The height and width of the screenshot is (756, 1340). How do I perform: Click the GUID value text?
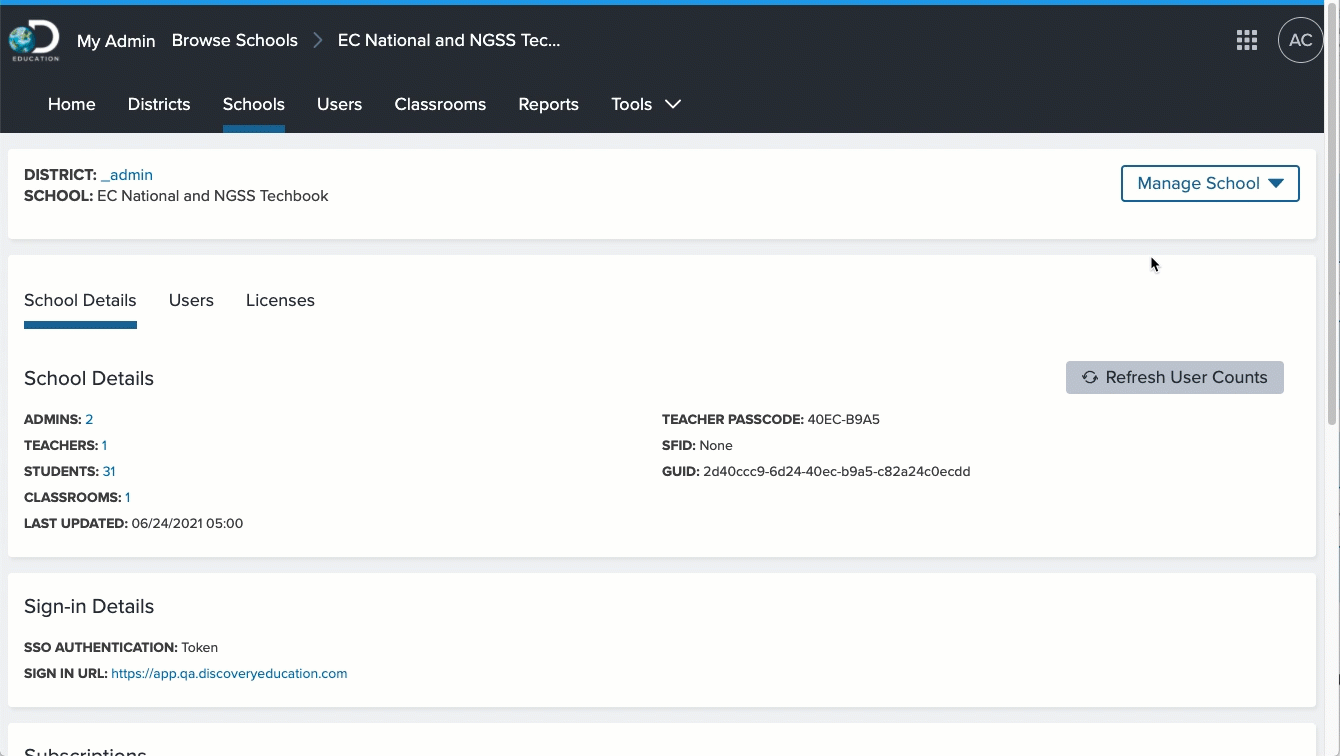[x=837, y=471]
